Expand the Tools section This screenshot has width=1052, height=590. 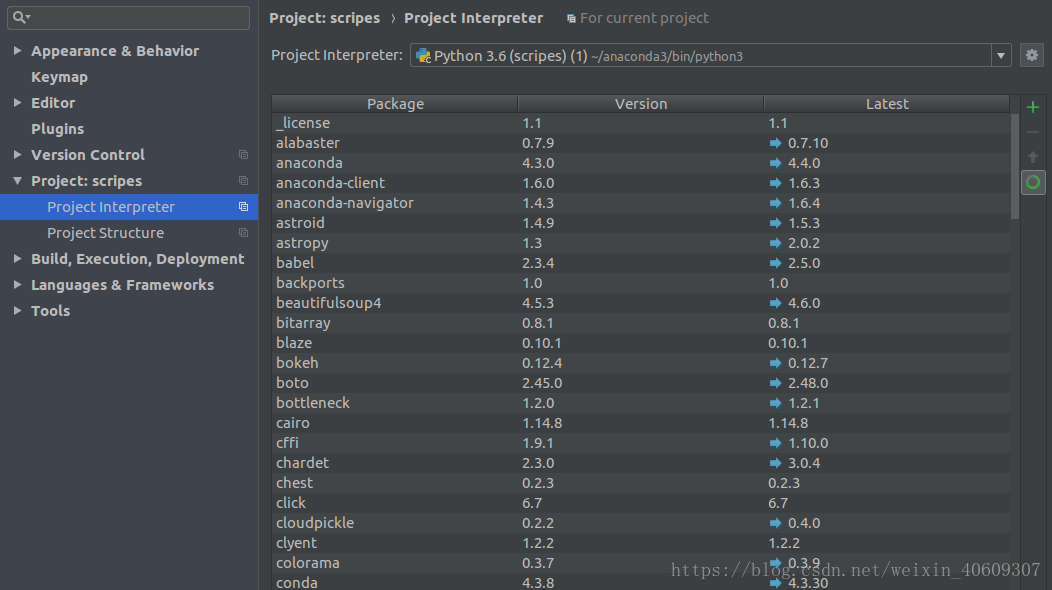pos(17,310)
